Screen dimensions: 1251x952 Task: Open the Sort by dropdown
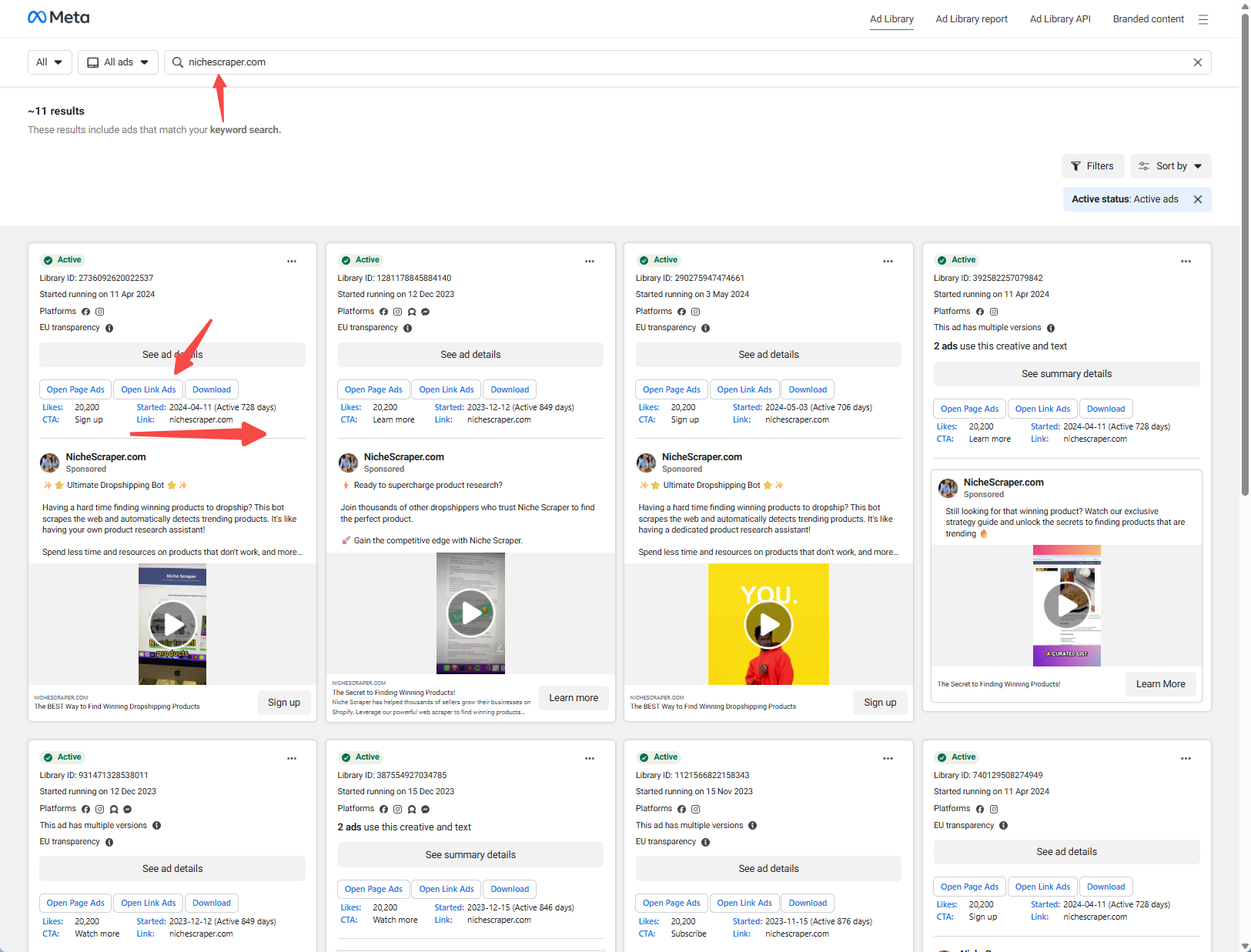point(1170,166)
